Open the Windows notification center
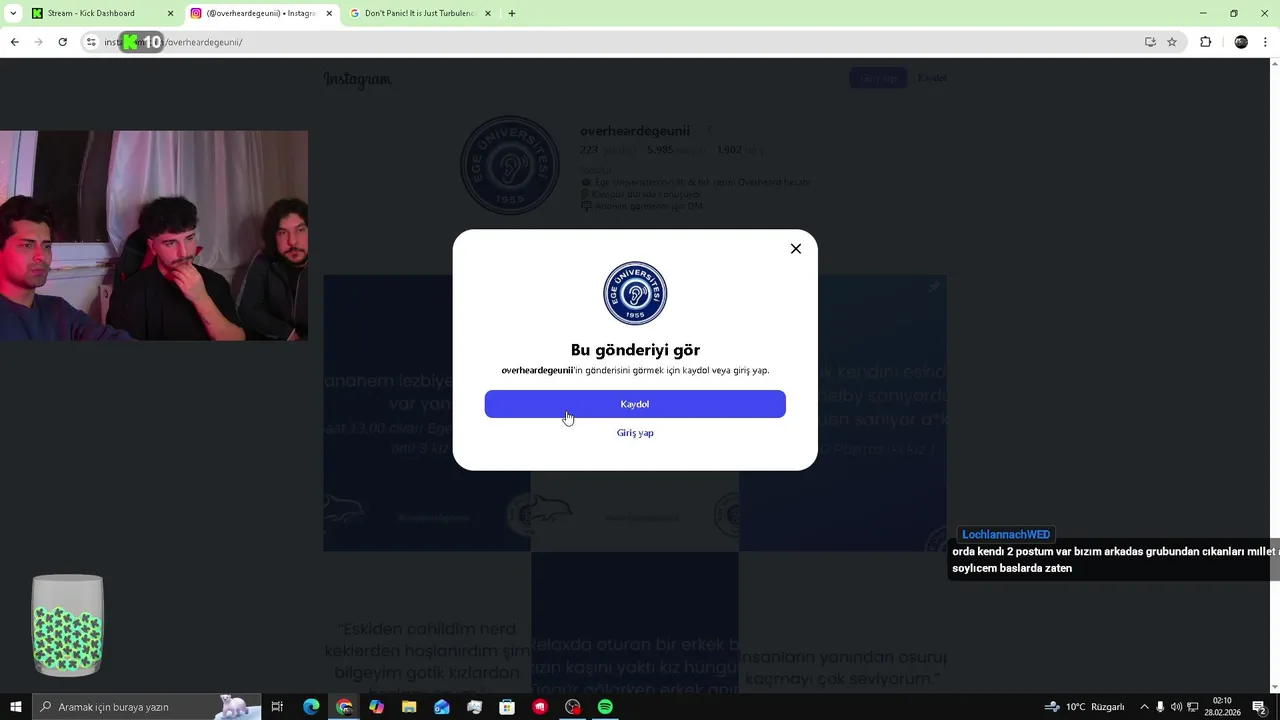Image resolution: width=1280 pixels, height=720 pixels. click(1259, 707)
